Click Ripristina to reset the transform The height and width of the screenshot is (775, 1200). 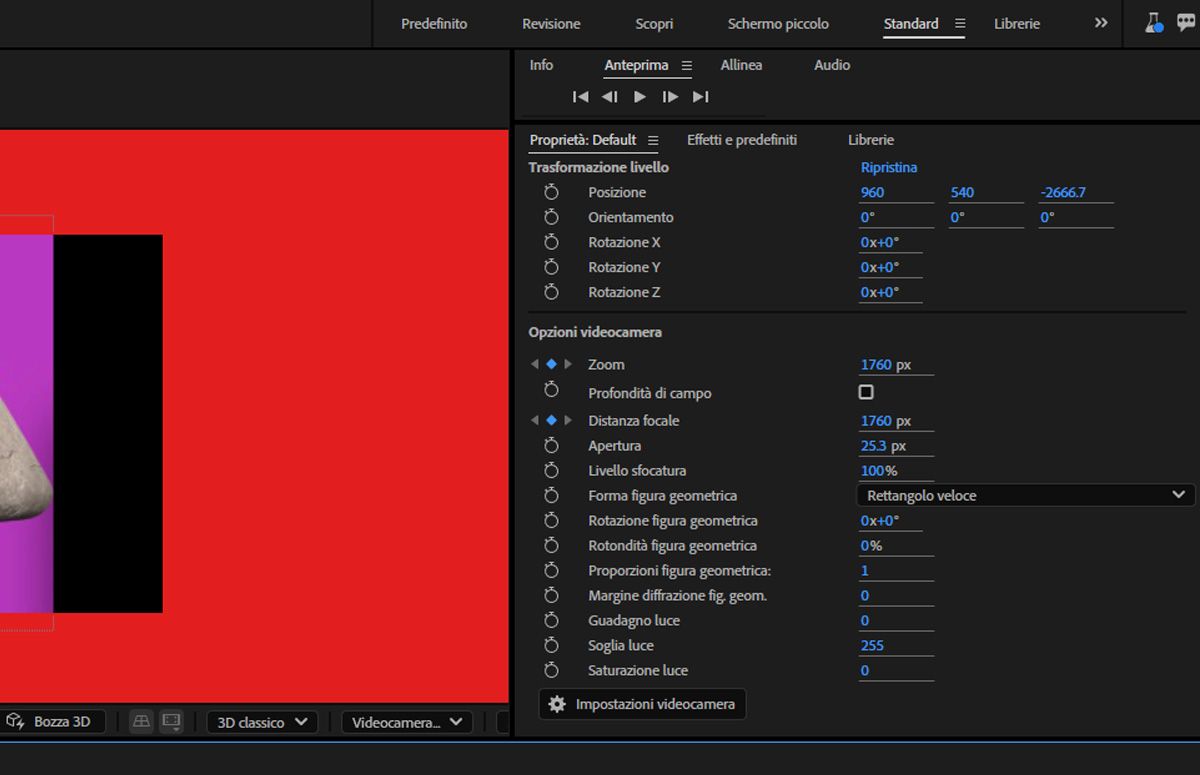[x=888, y=167]
